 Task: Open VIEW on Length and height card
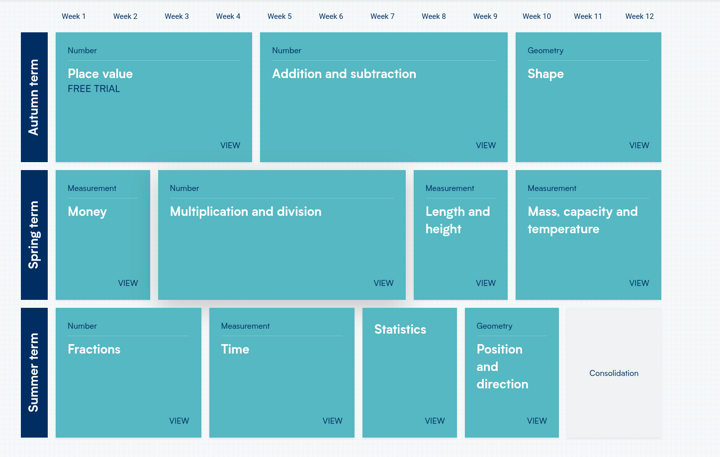click(x=485, y=283)
